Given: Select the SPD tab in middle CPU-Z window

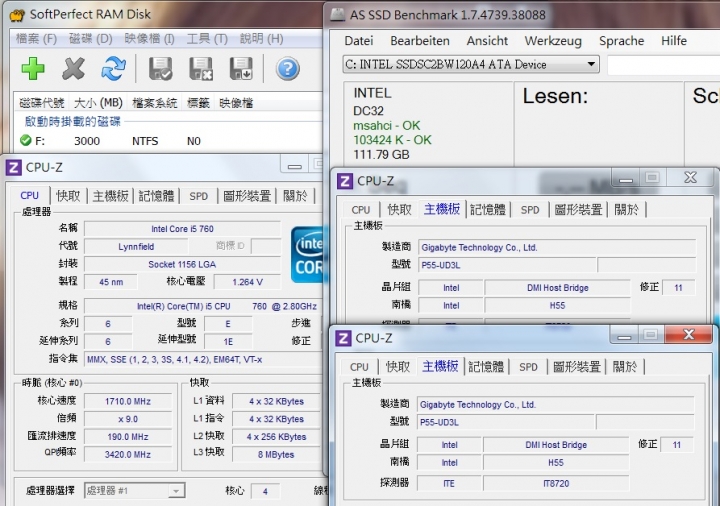Looking at the screenshot, I should tap(530, 210).
